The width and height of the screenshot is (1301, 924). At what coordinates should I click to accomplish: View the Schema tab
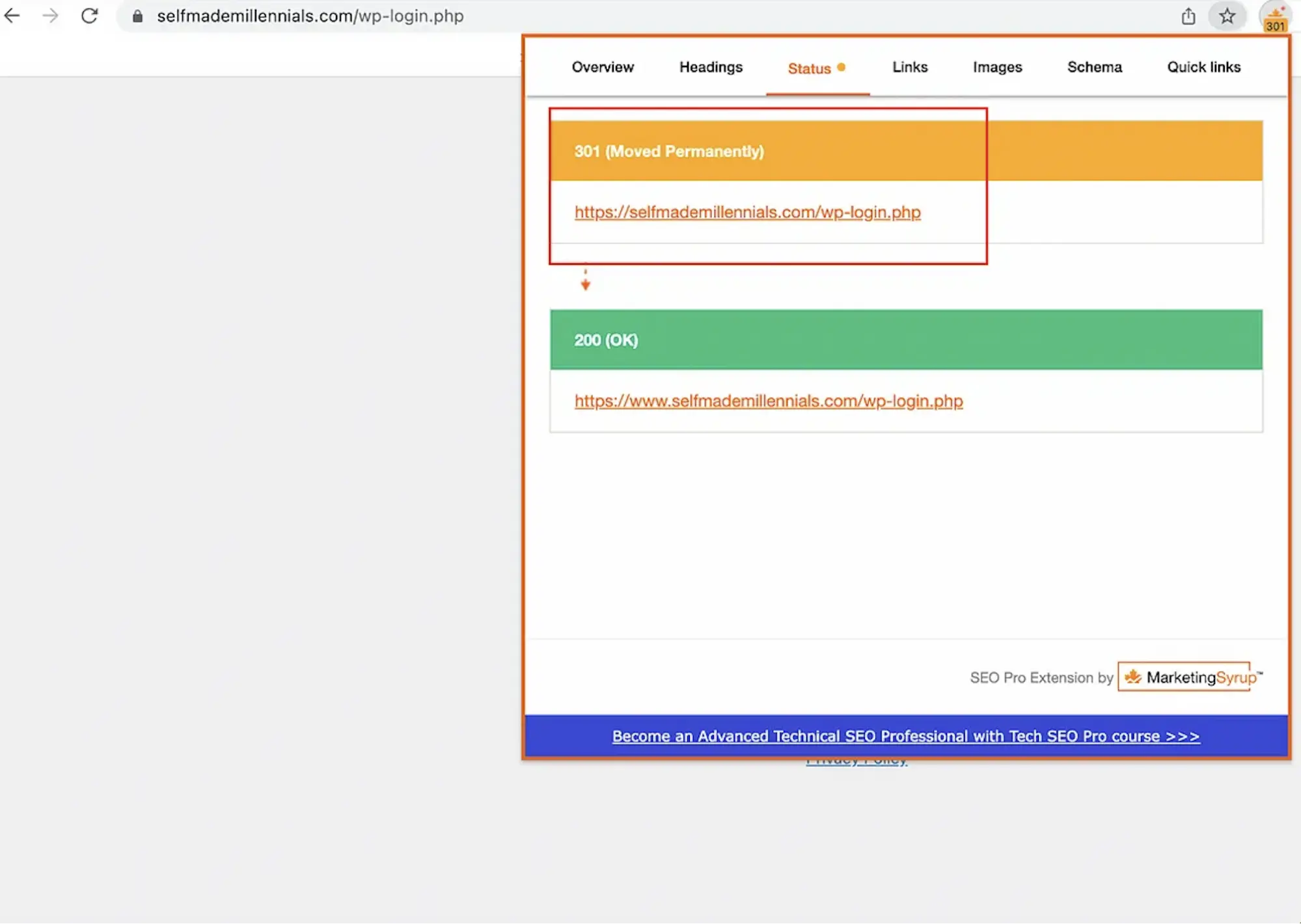[x=1094, y=67]
